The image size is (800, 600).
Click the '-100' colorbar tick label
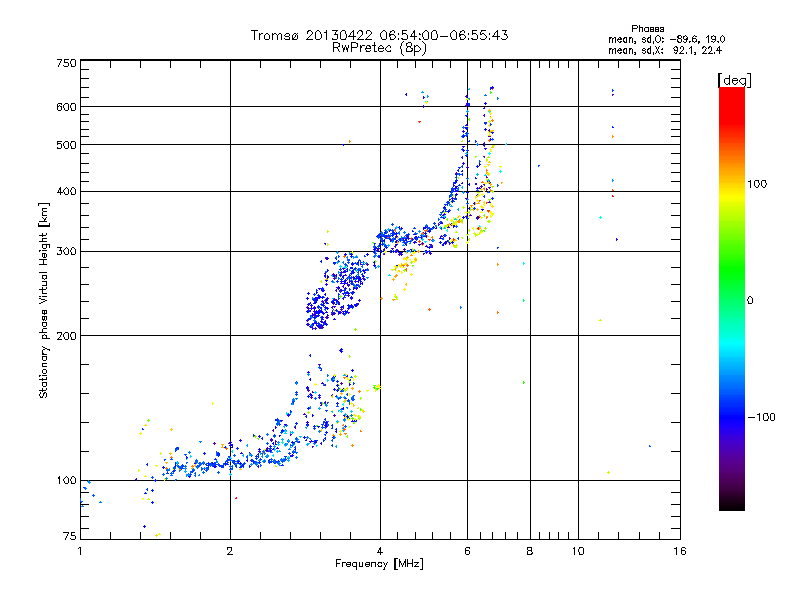point(761,417)
